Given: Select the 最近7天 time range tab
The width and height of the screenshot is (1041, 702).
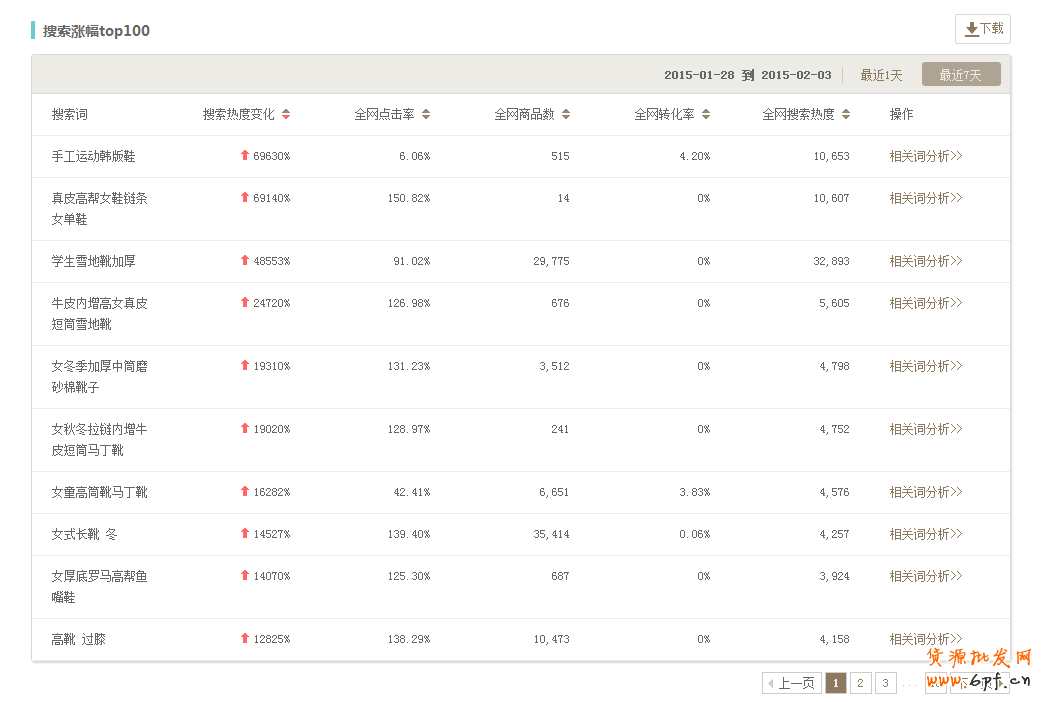Looking at the screenshot, I should [x=960, y=75].
